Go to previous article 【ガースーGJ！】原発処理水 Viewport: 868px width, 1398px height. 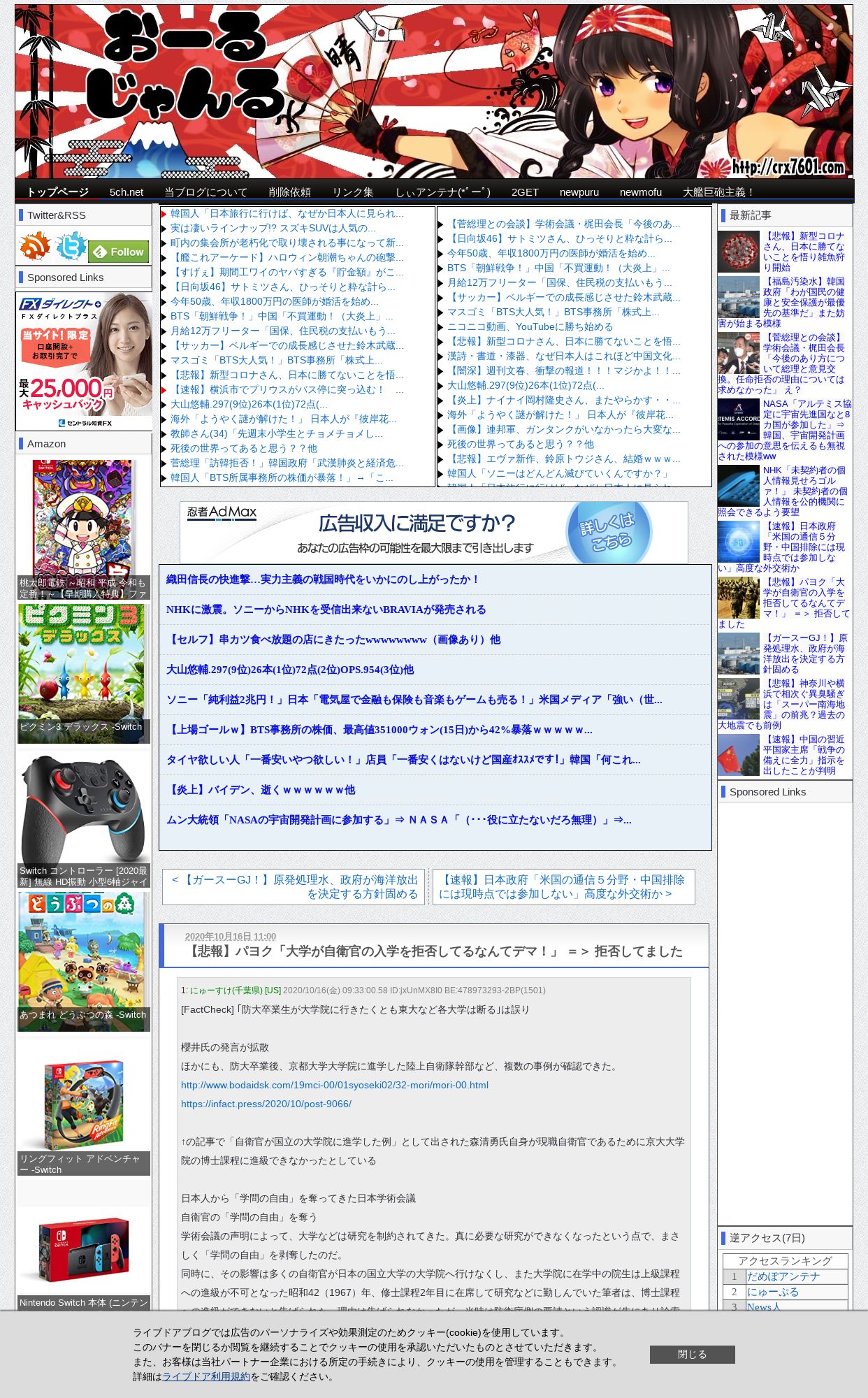click(x=294, y=887)
